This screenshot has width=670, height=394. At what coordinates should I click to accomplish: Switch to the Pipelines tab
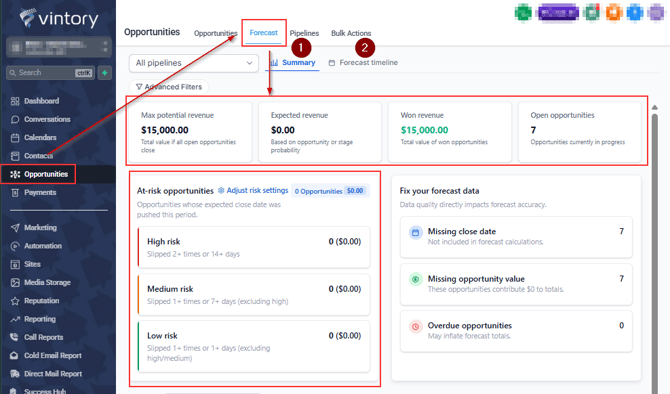point(304,33)
